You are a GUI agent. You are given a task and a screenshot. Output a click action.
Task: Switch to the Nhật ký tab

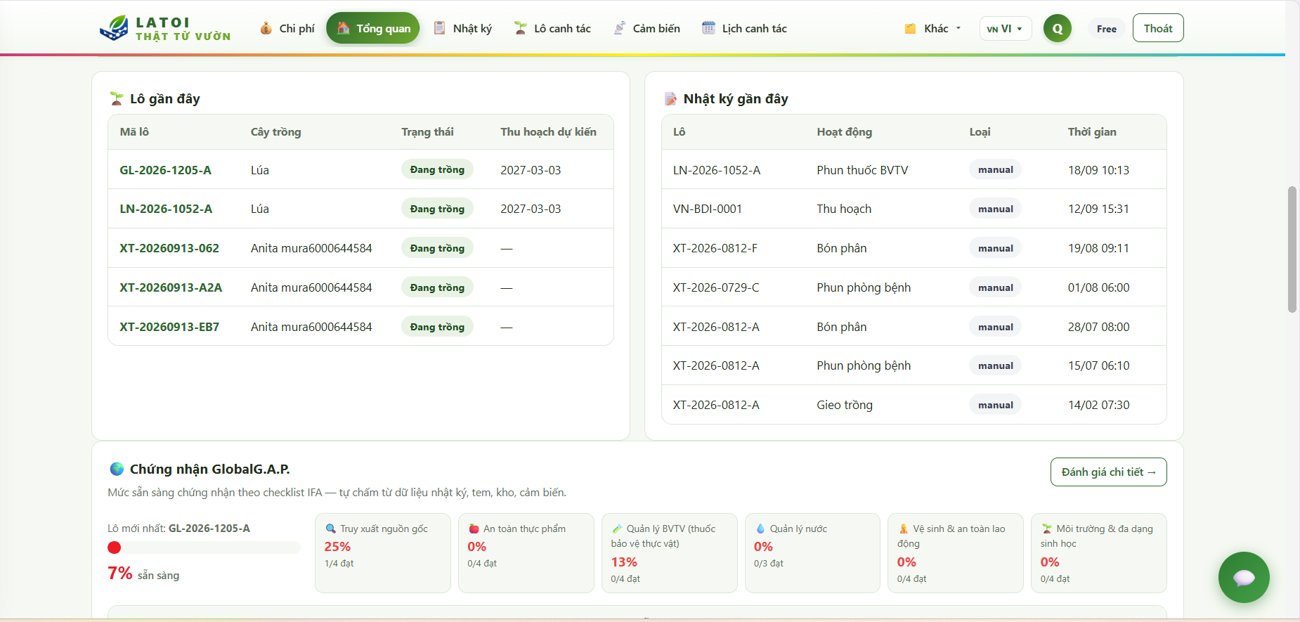(462, 28)
